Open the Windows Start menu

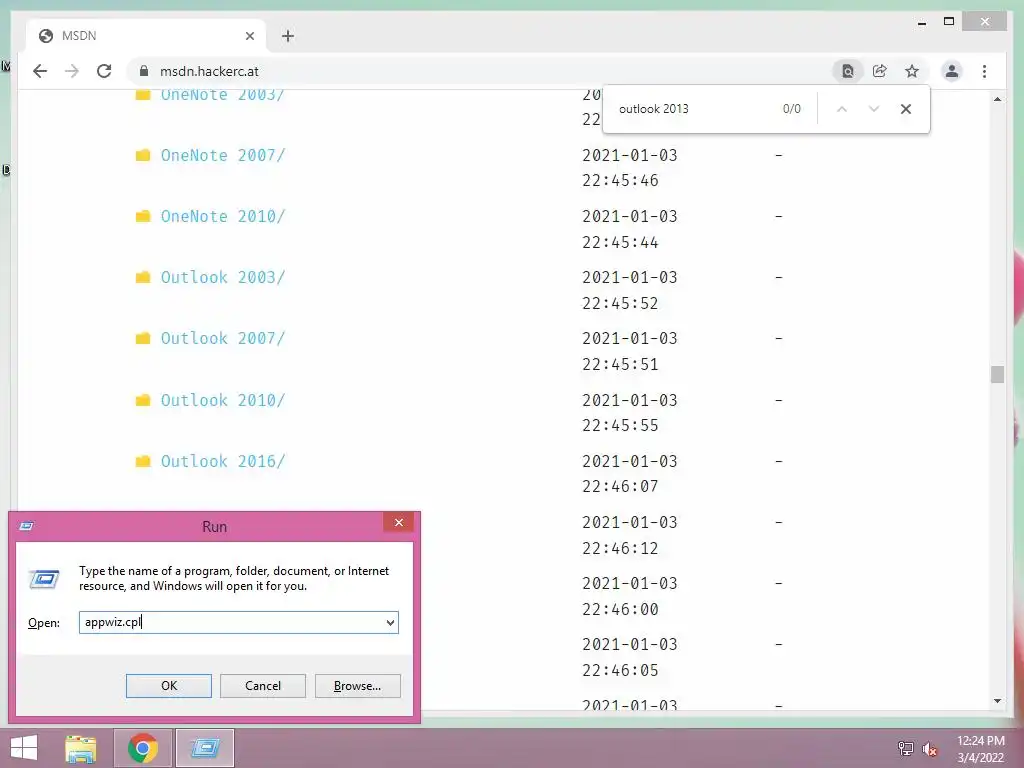[24, 748]
